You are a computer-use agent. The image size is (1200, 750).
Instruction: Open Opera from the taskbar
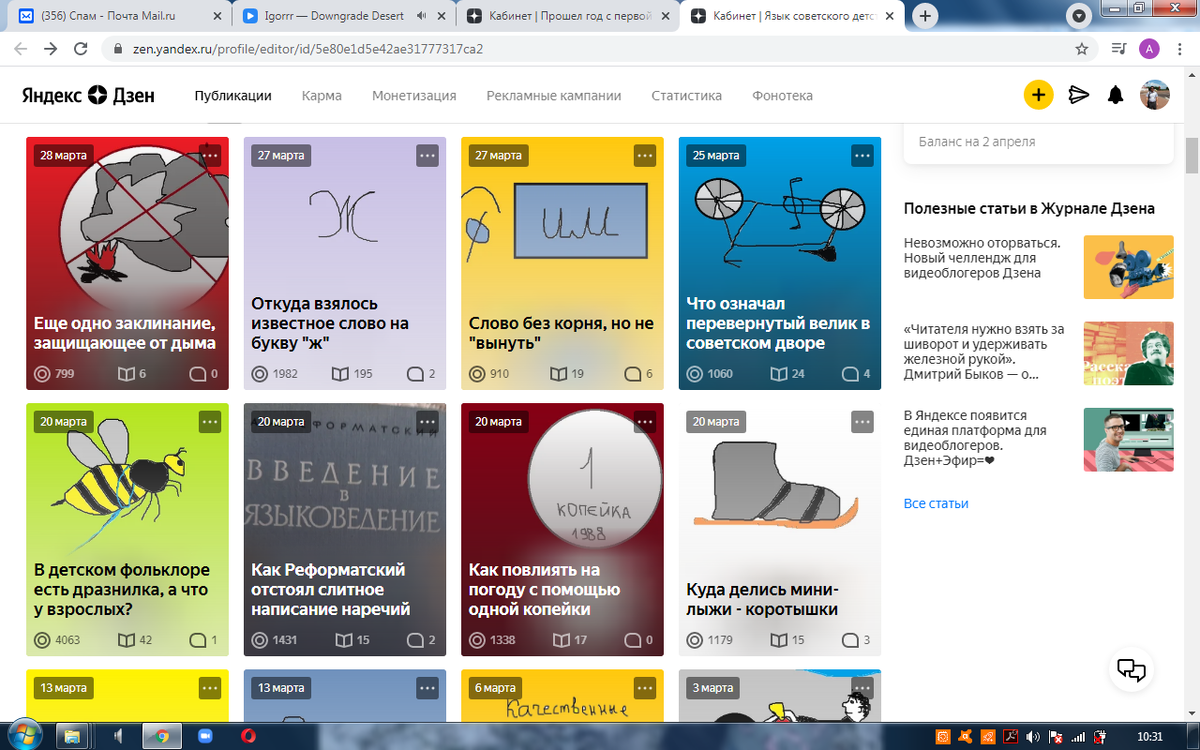coord(248,736)
